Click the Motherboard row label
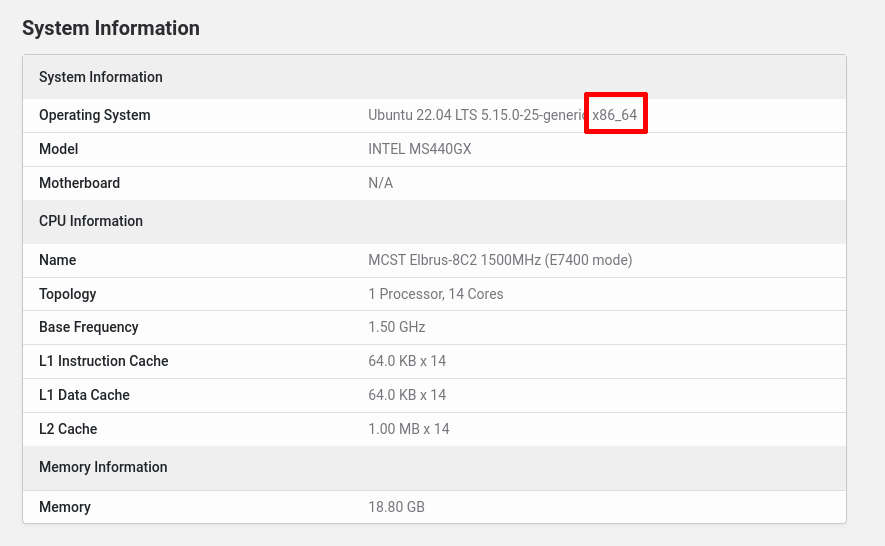 coord(80,183)
